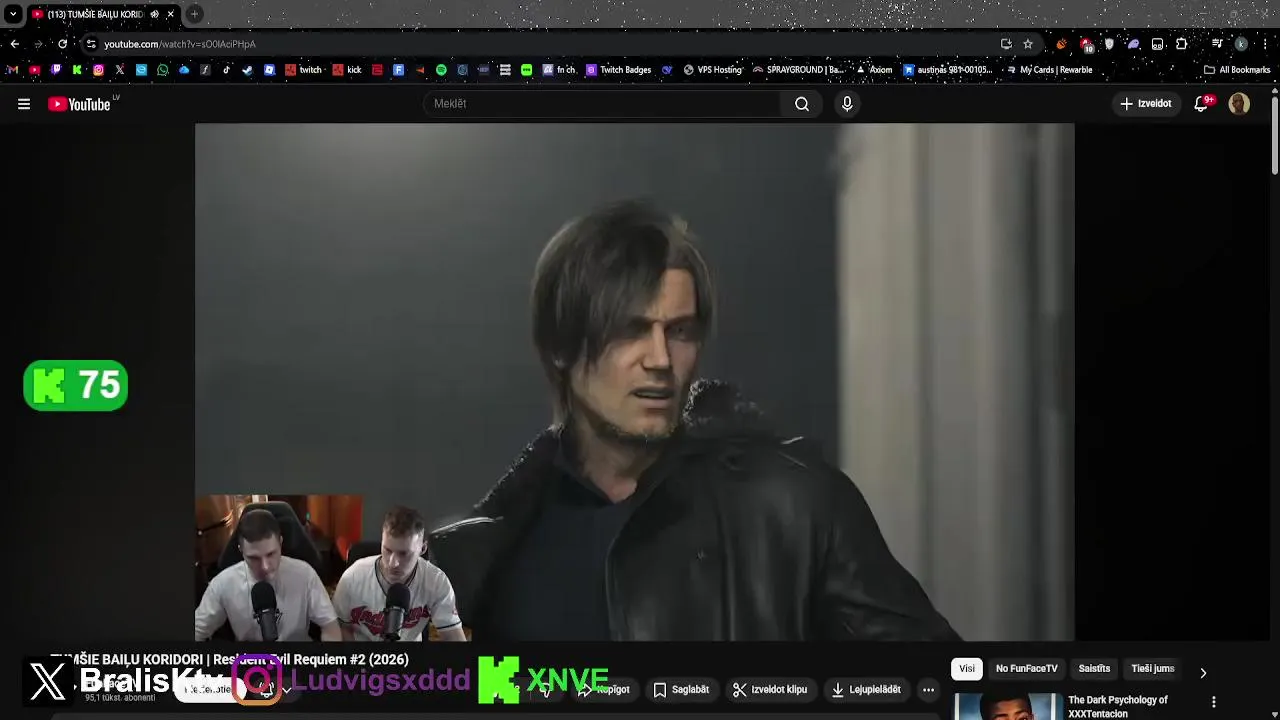Screen dimensions: 1280x720
Task: Bookmark this page with star icon
Action: click(1028, 44)
